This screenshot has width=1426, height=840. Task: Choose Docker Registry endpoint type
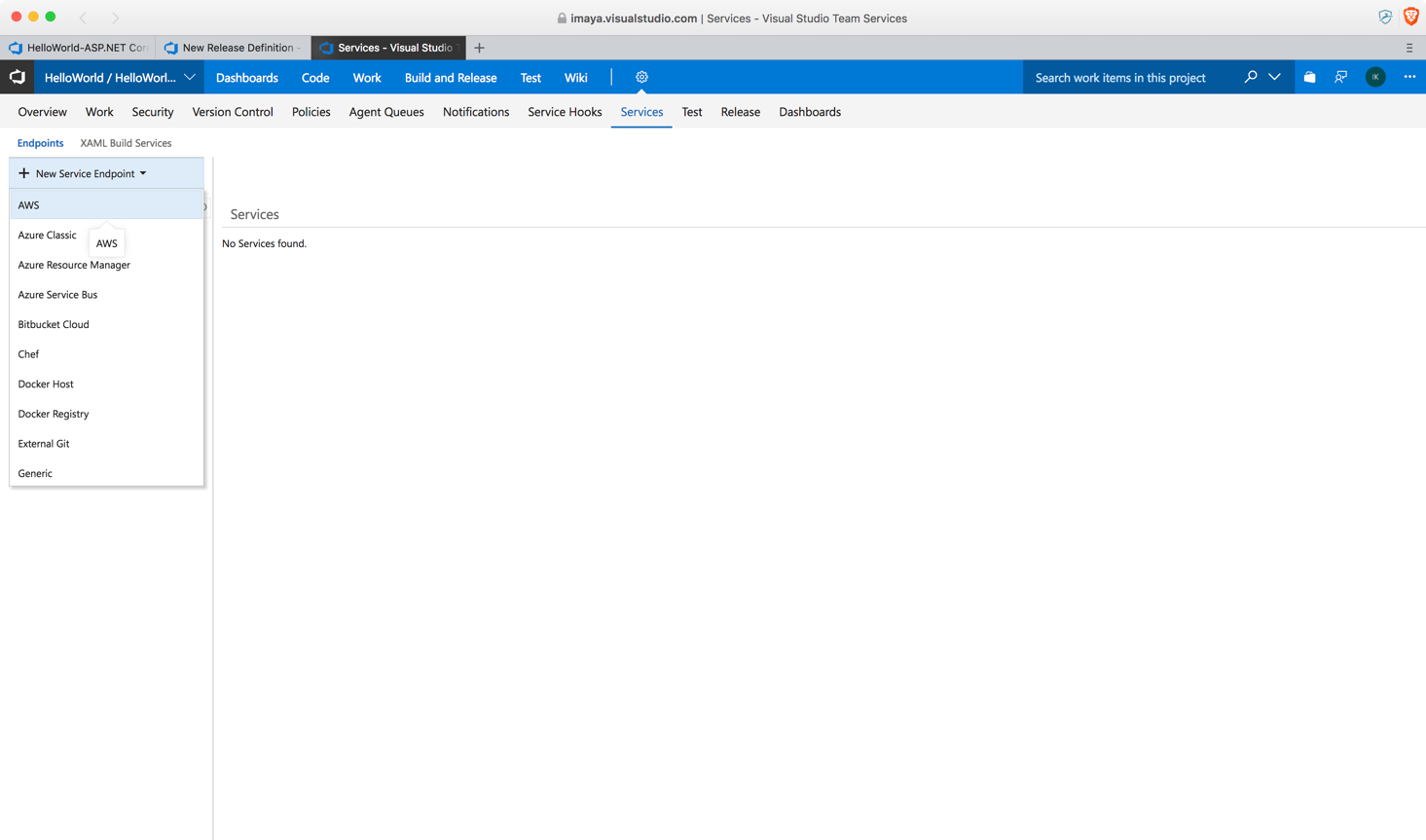click(106, 414)
